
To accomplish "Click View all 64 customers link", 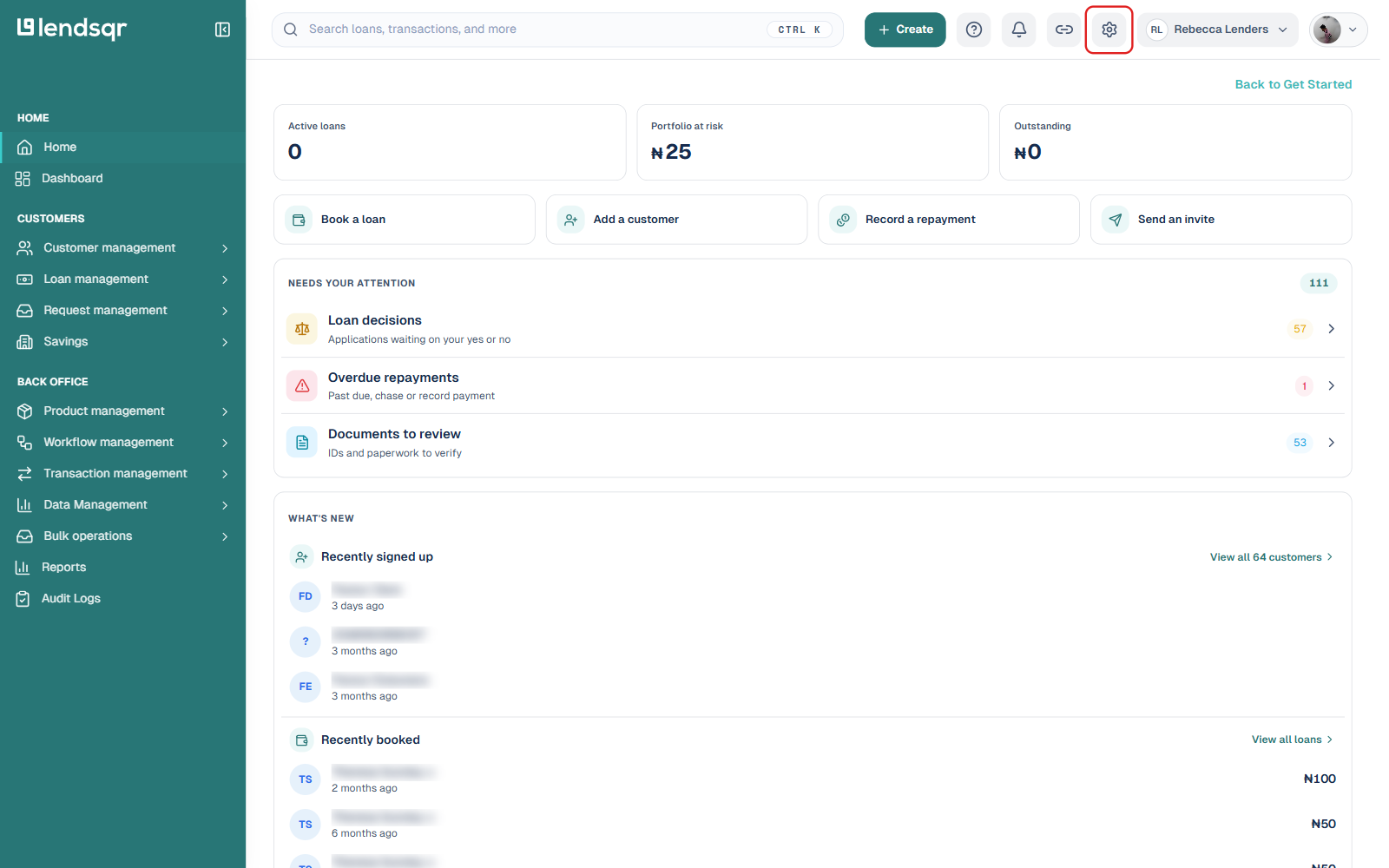I will pos(1271,557).
